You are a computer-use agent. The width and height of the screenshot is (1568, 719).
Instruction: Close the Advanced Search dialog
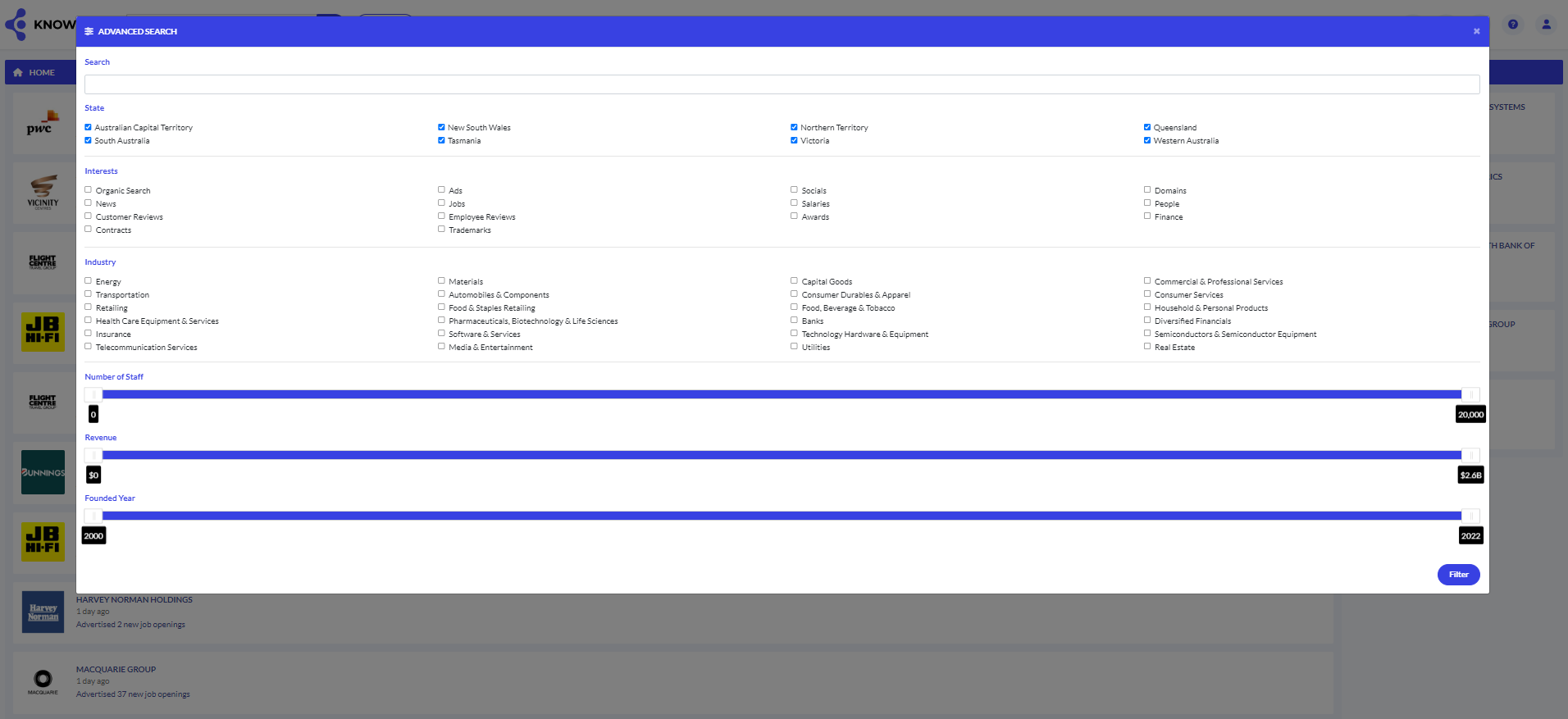coord(1476,31)
